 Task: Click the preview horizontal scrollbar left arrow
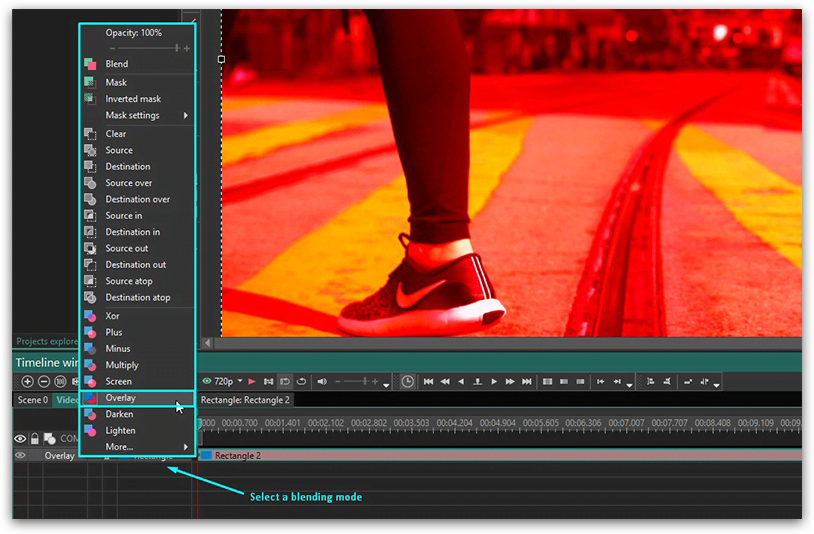208,343
